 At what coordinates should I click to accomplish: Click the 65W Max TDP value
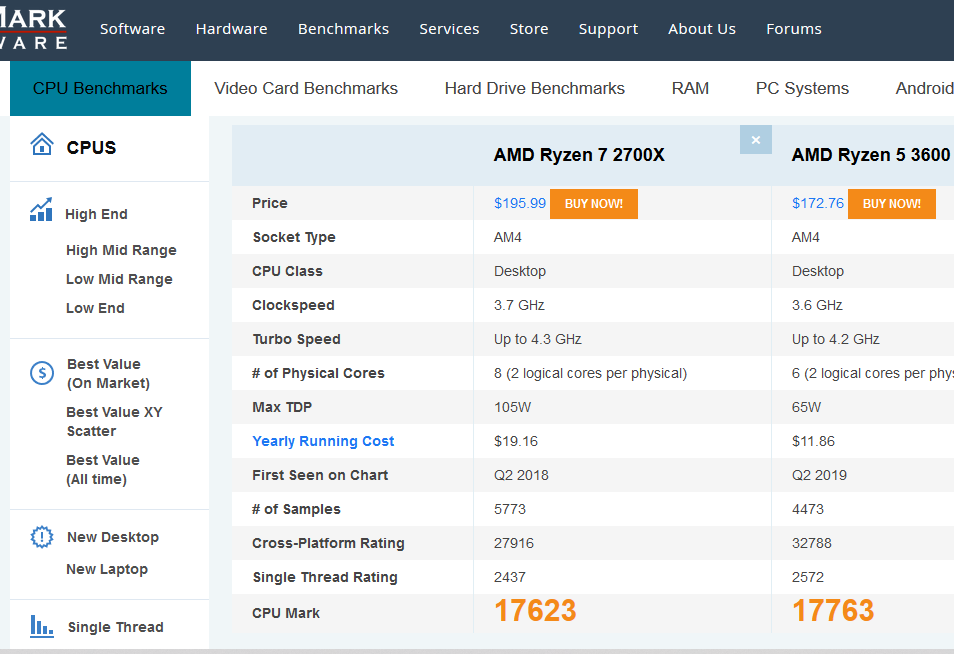[x=806, y=407]
